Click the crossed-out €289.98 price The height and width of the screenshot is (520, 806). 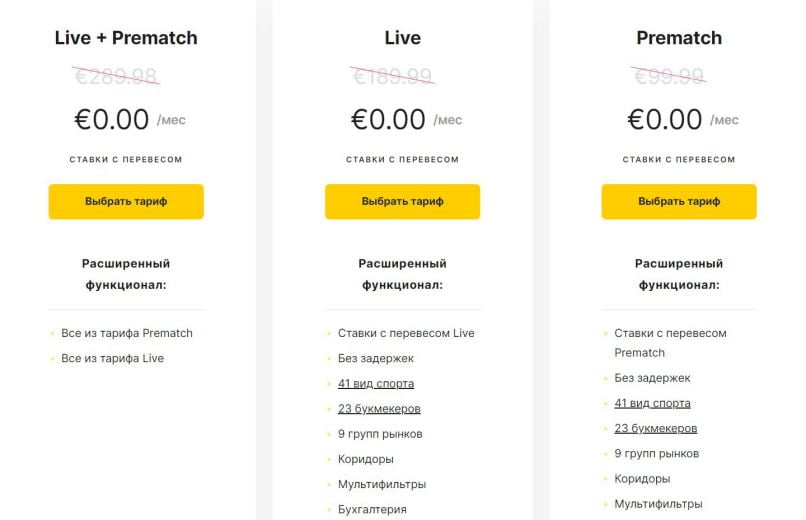coord(116,75)
